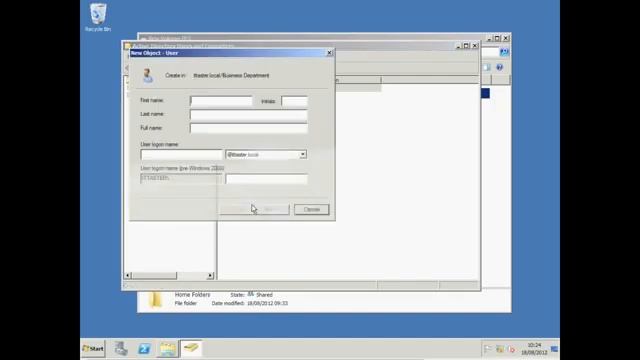Click right arrow of tree pane scrollbar

pos(210,276)
